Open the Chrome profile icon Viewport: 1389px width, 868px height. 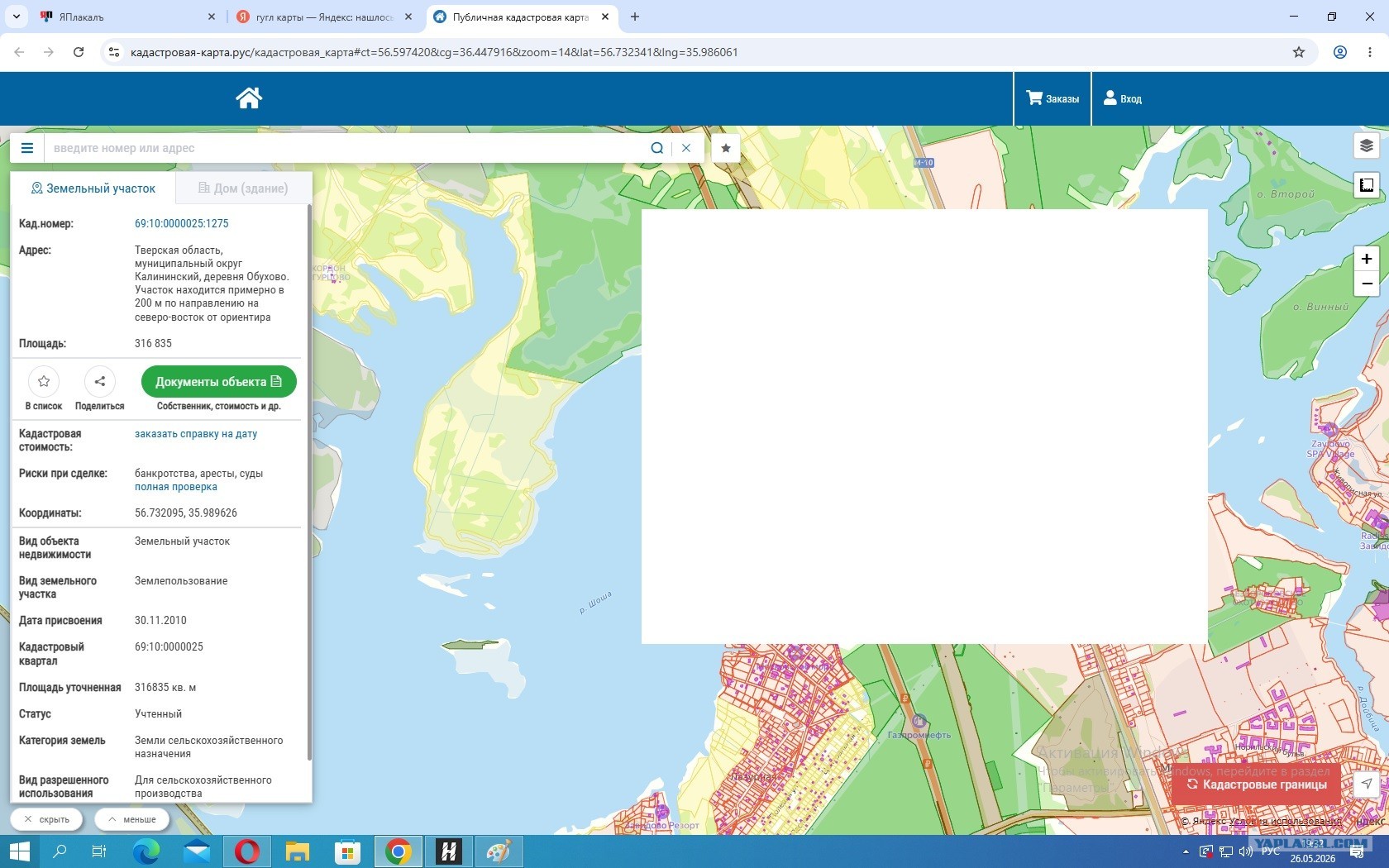point(1340,52)
